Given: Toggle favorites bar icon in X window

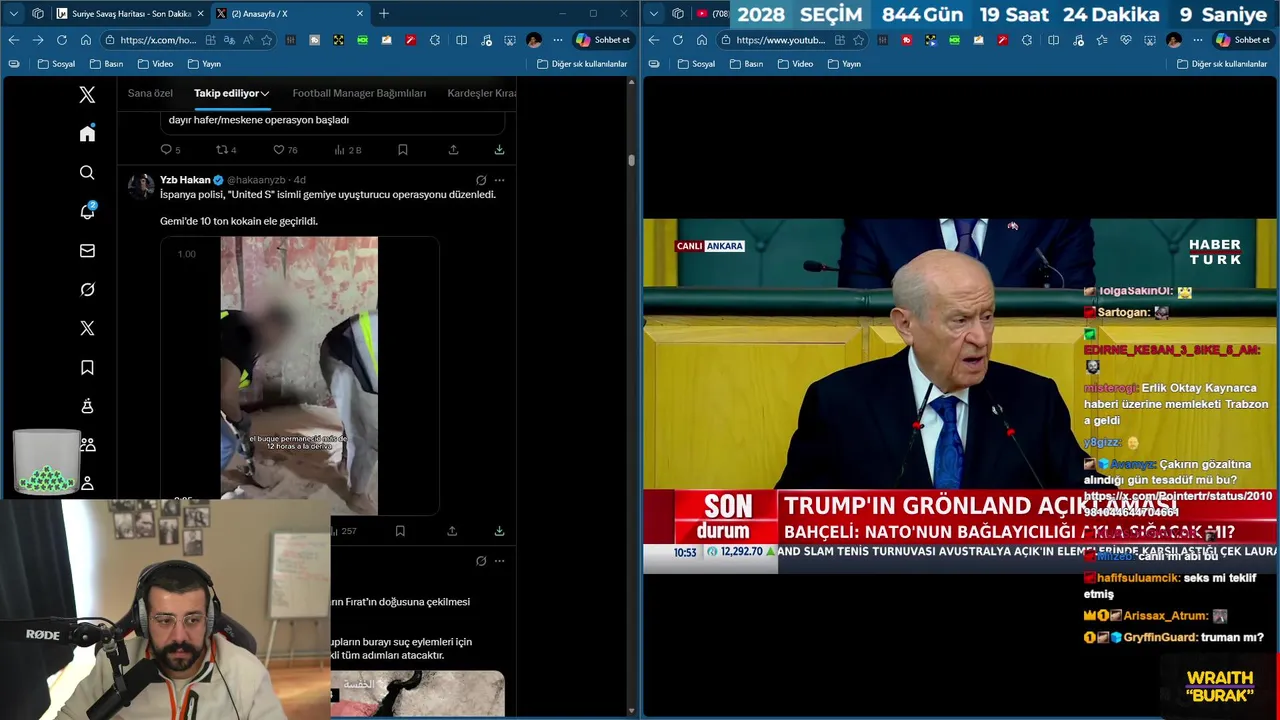Looking at the screenshot, I should [x=13, y=64].
